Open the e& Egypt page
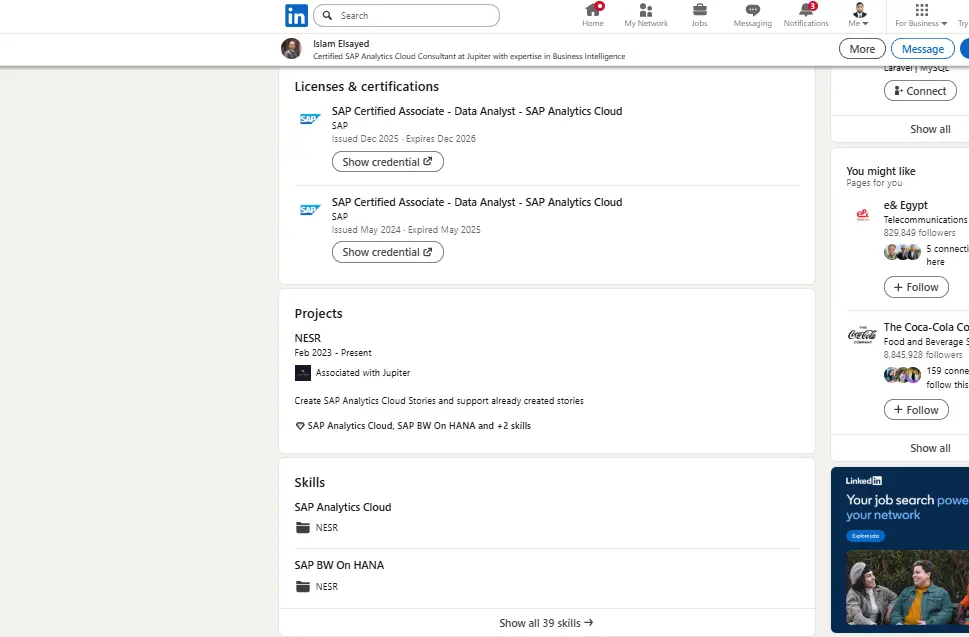This screenshot has width=969, height=637. pyautogui.click(x=905, y=205)
